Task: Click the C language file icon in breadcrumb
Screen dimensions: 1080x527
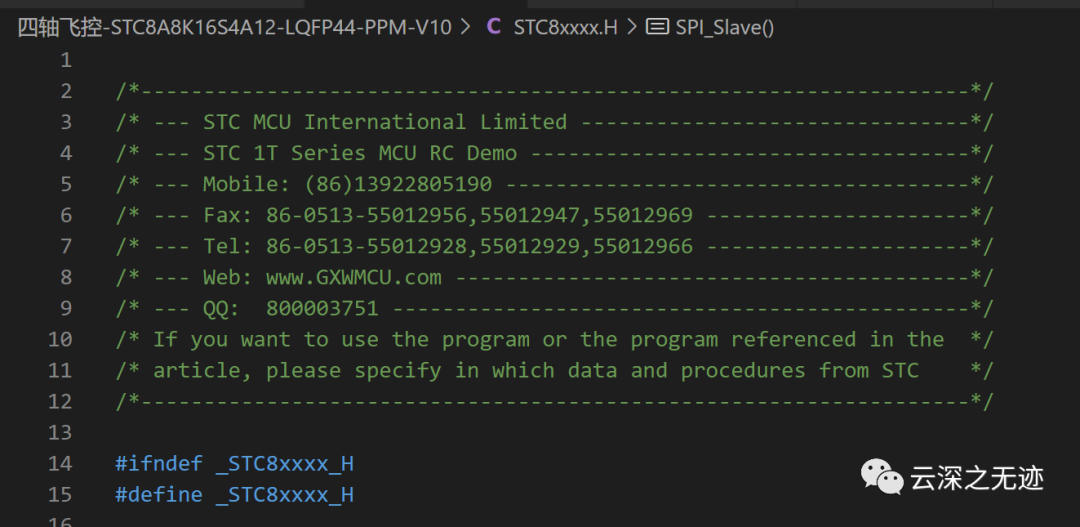Action: coord(494,27)
